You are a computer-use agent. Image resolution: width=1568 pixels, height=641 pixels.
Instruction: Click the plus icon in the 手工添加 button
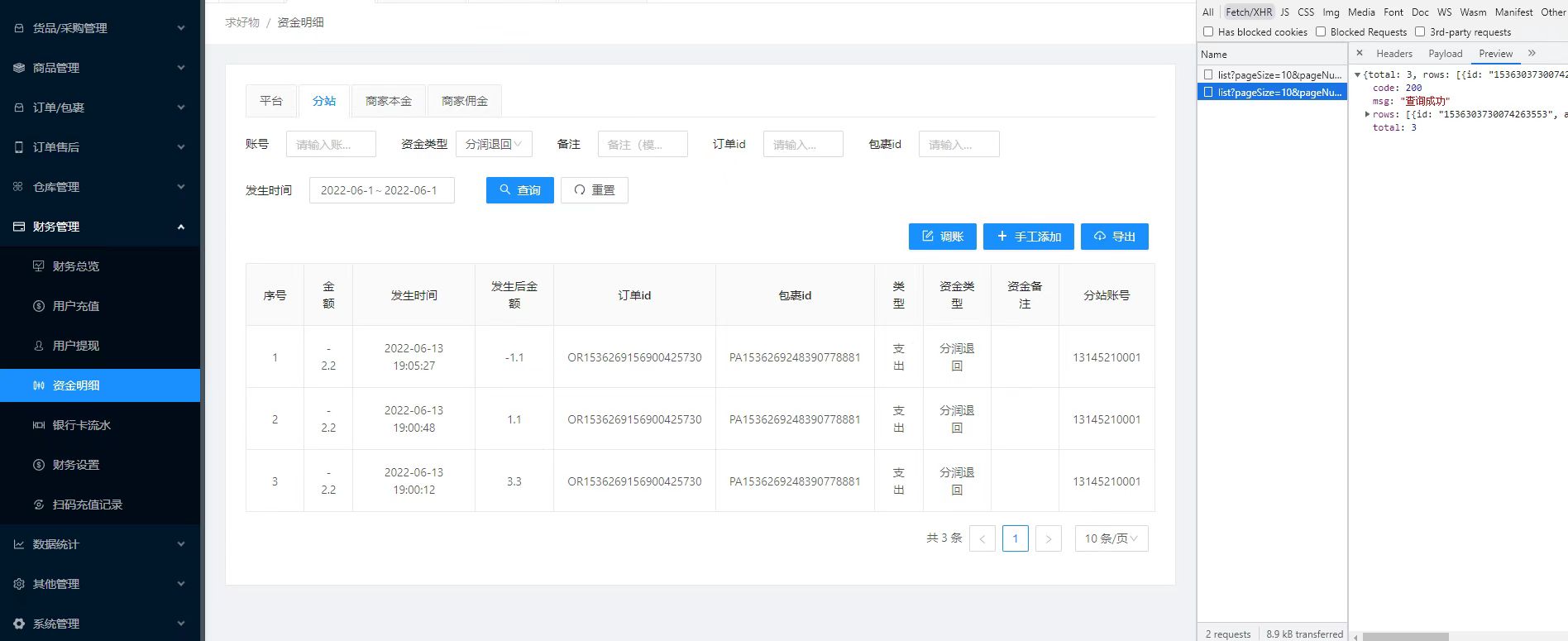(1002, 236)
